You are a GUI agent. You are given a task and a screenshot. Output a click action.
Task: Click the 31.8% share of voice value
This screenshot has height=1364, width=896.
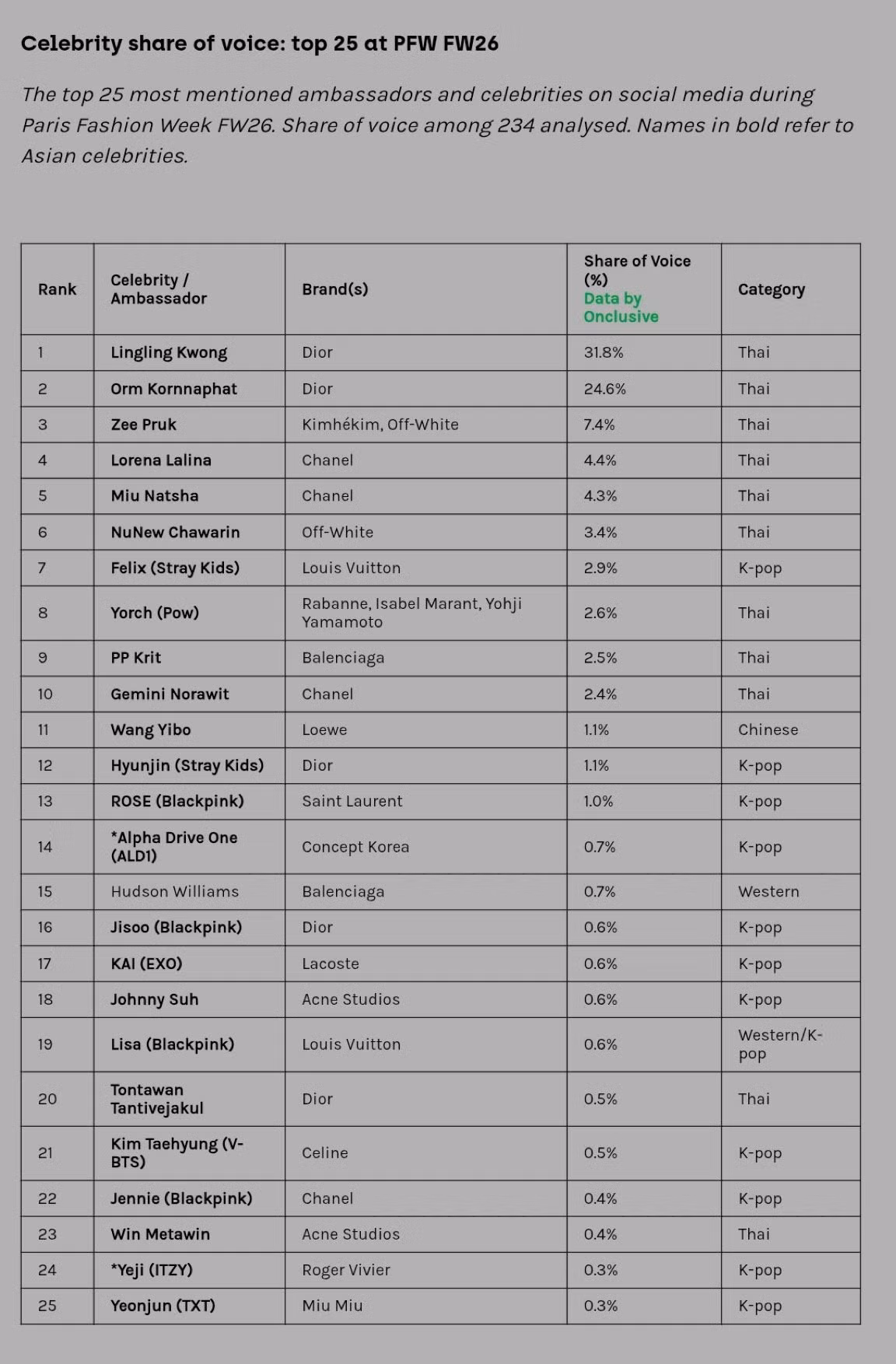604,352
